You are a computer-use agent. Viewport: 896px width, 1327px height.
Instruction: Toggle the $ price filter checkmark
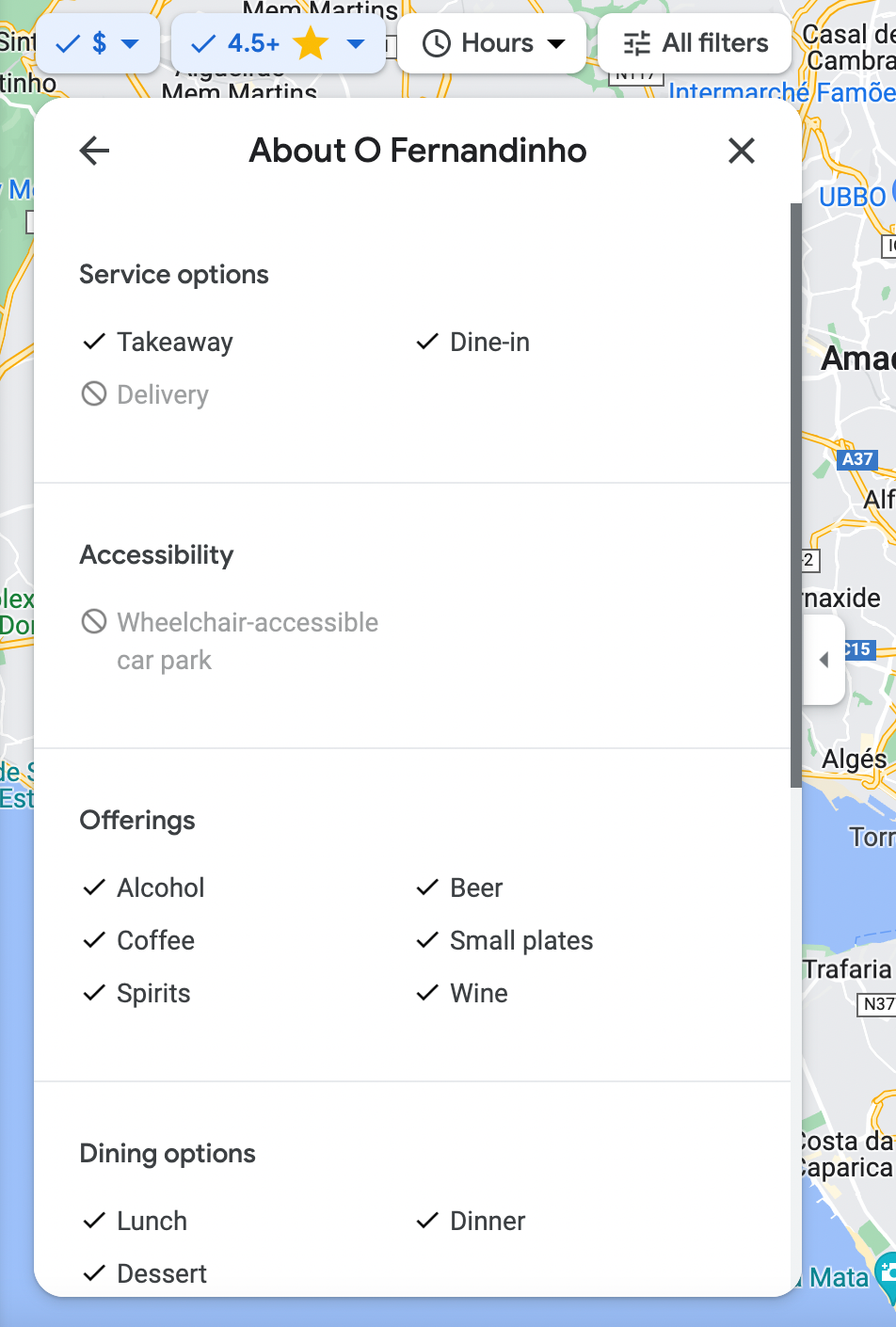[69, 43]
